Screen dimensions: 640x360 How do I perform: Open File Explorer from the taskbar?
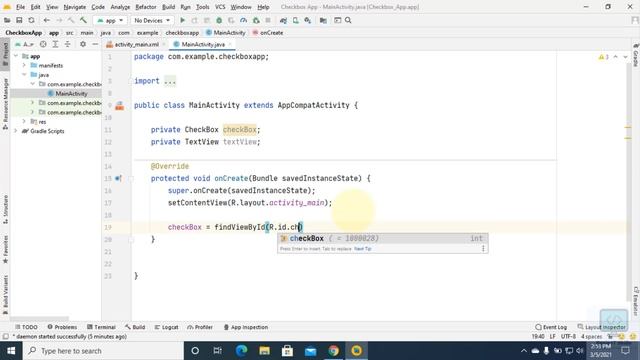point(264,351)
